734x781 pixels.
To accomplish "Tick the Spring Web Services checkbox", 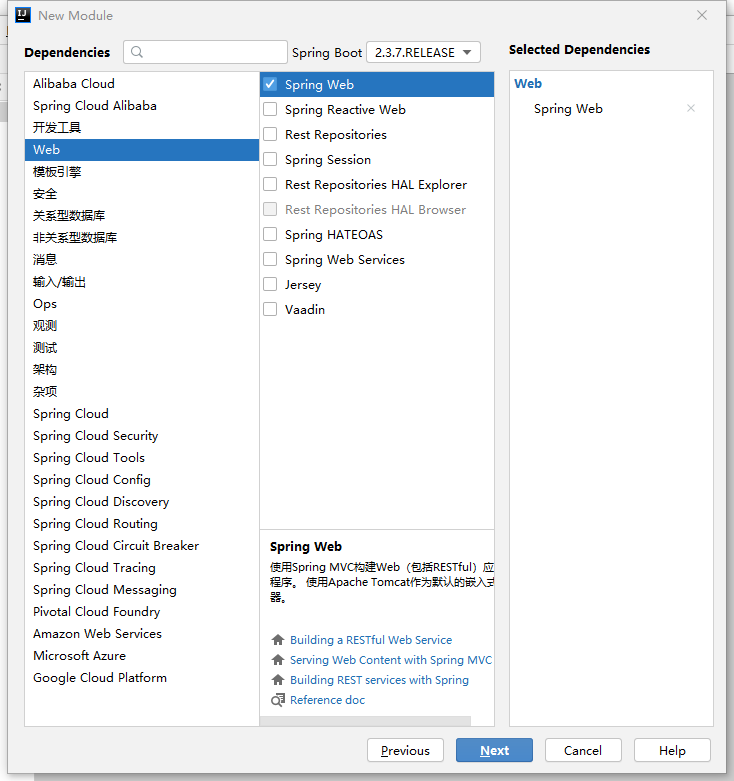I will [270, 259].
